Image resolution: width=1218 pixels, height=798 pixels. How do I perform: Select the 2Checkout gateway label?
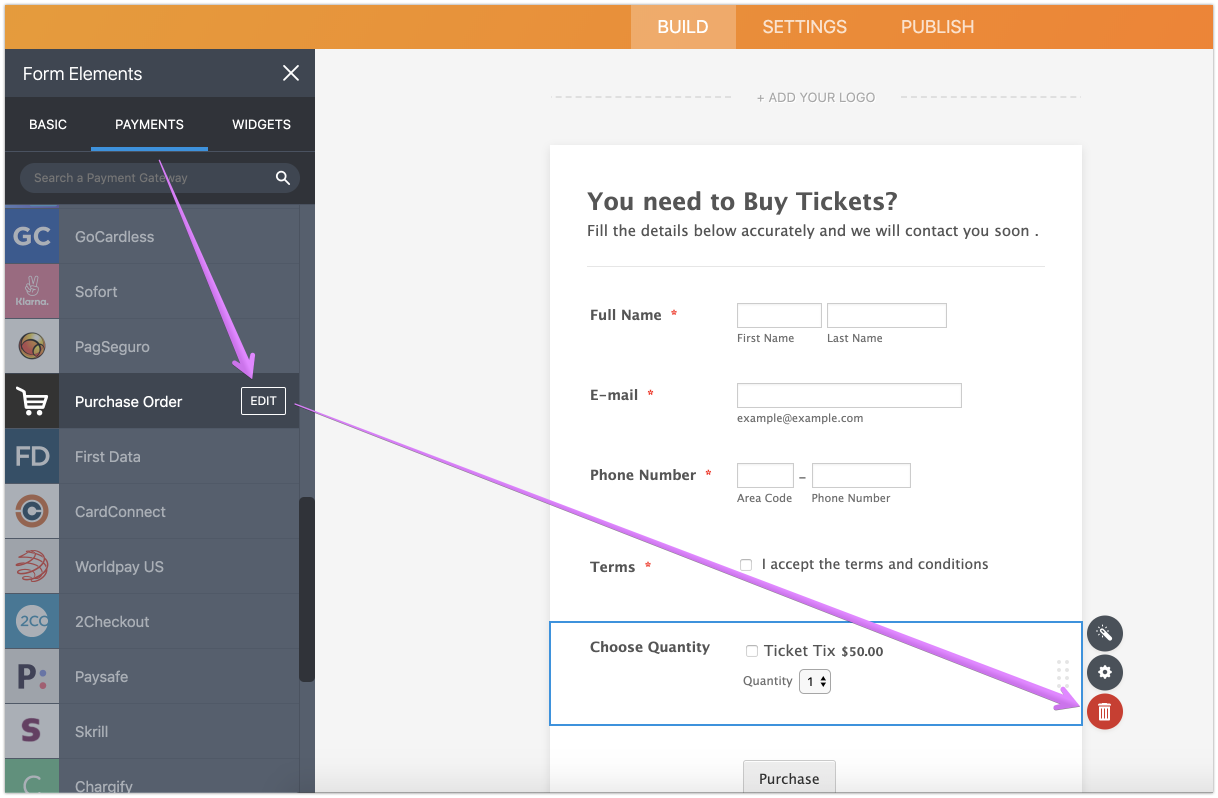point(112,622)
